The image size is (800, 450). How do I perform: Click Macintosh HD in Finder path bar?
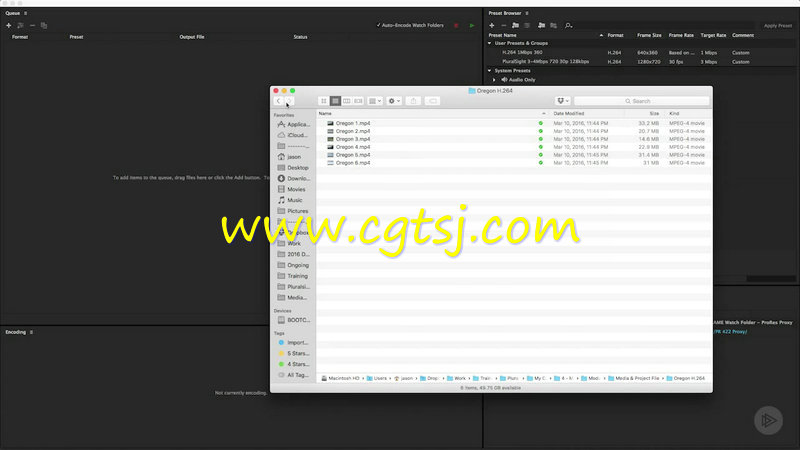[x=340, y=379]
